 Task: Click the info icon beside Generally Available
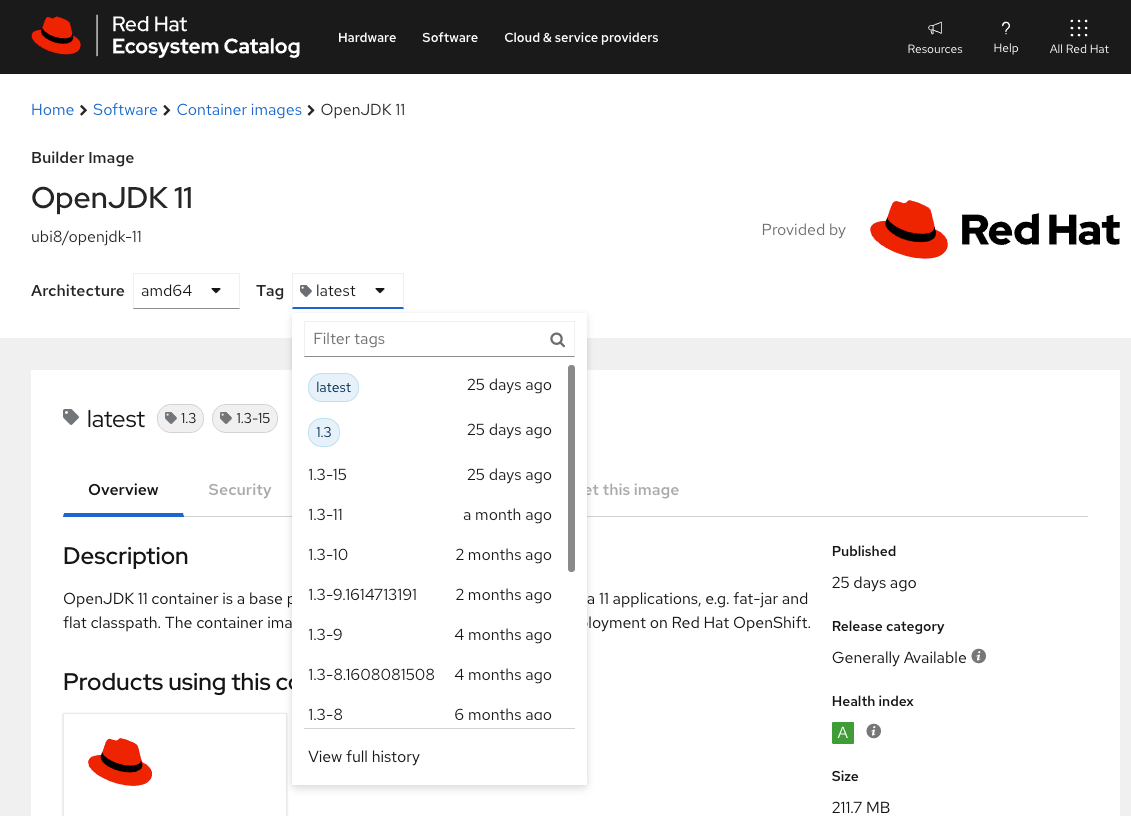978,656
